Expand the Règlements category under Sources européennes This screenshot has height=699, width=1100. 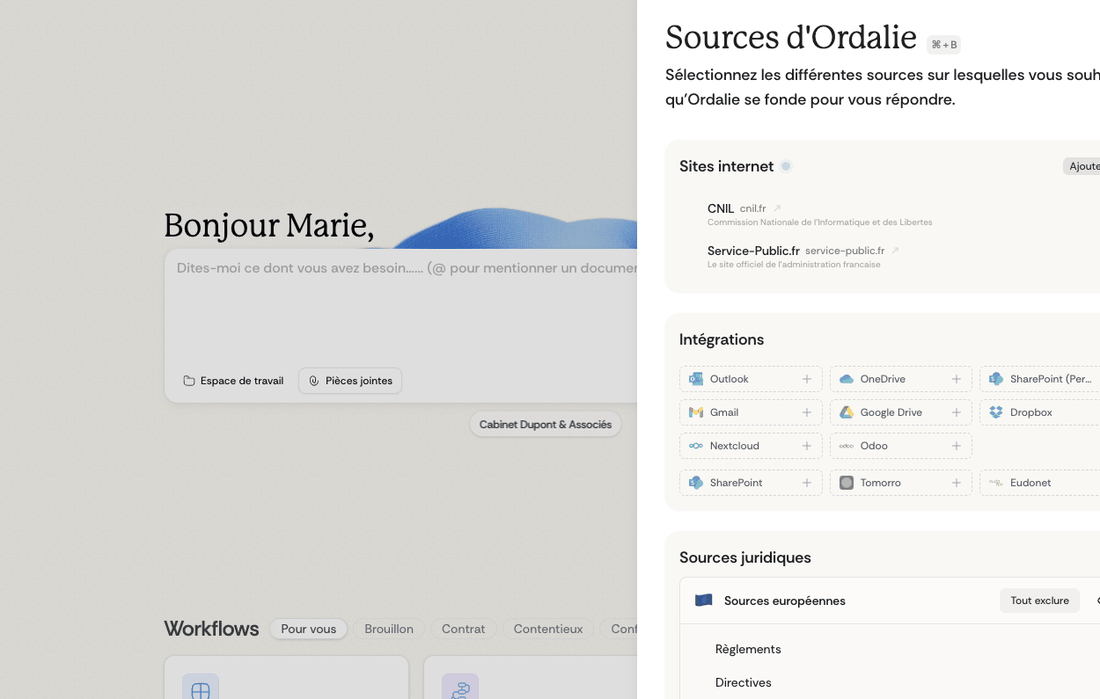748,649
